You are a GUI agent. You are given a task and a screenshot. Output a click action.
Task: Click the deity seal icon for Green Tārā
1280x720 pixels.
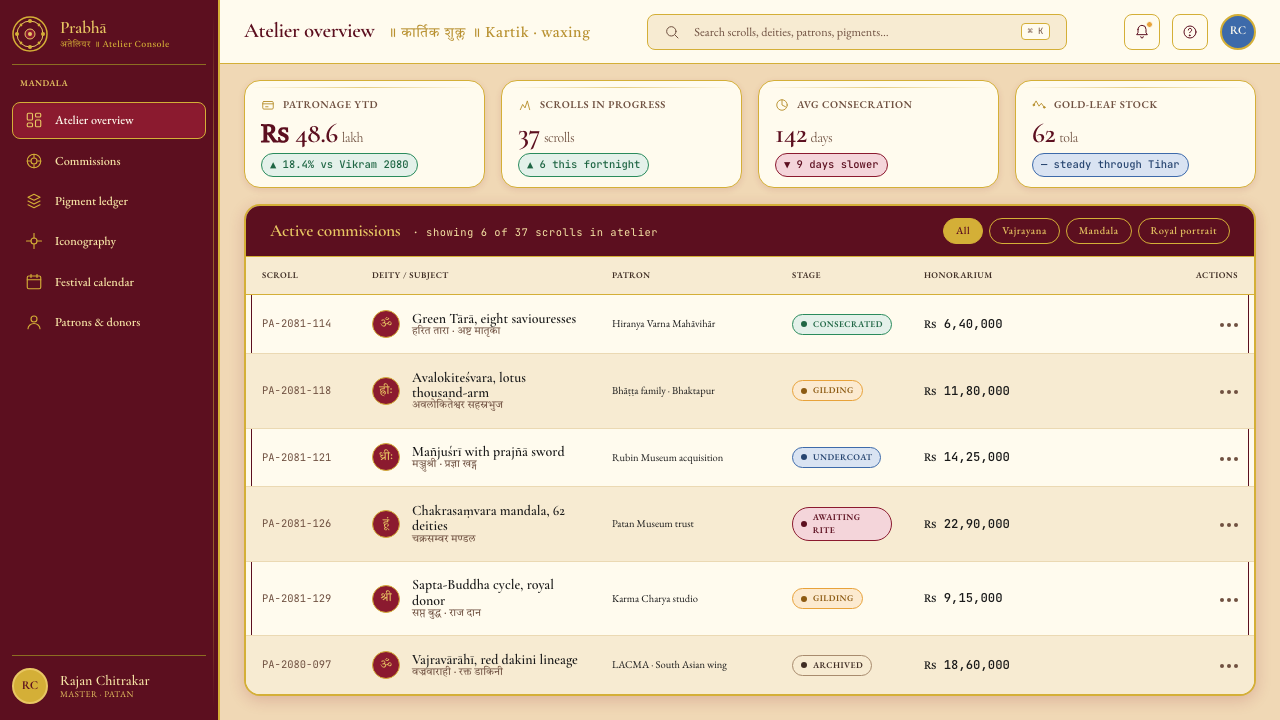tap(386, 324)
